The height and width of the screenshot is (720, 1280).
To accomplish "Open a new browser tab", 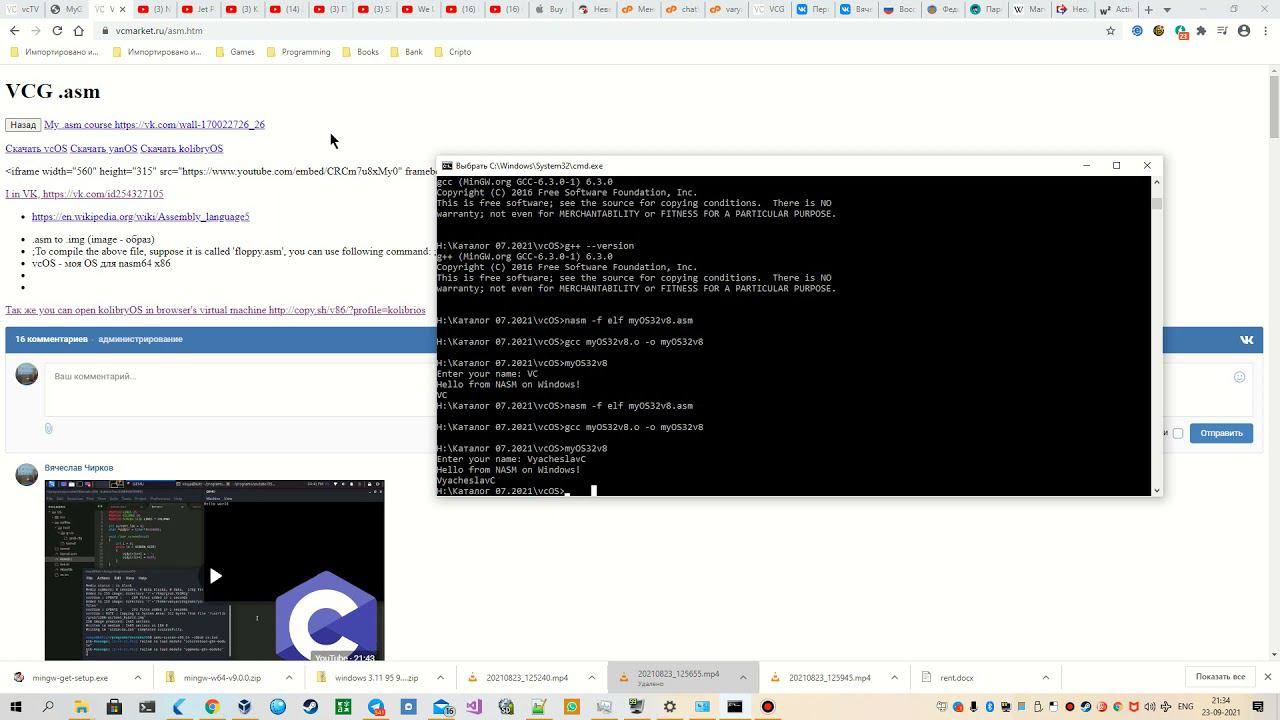I will [1148, 9].
